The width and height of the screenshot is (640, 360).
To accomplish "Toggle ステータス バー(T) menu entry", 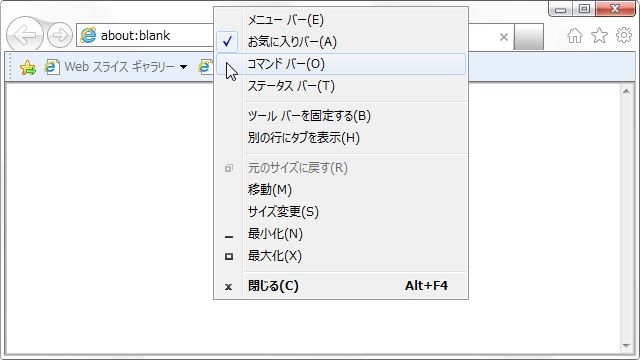I will [x=341, y=86].
